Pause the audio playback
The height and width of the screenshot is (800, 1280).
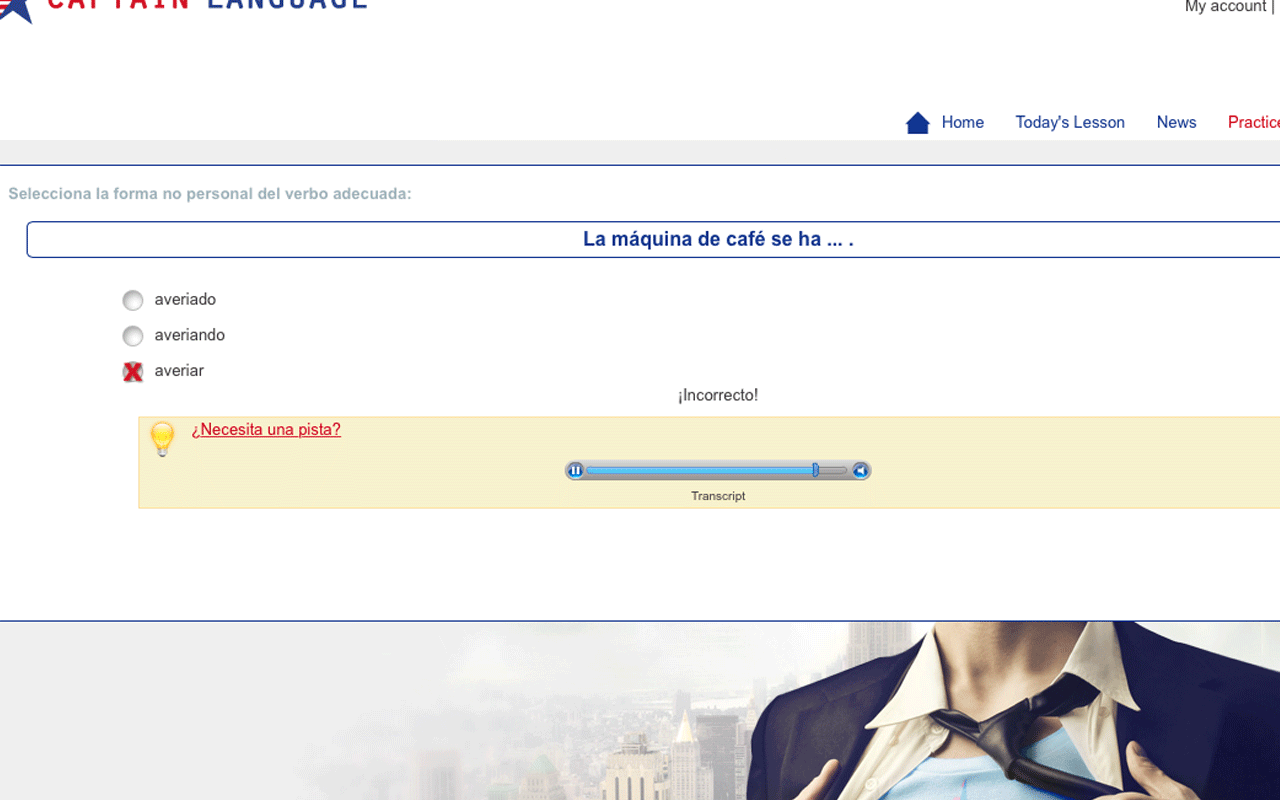(x=575, y=470)
